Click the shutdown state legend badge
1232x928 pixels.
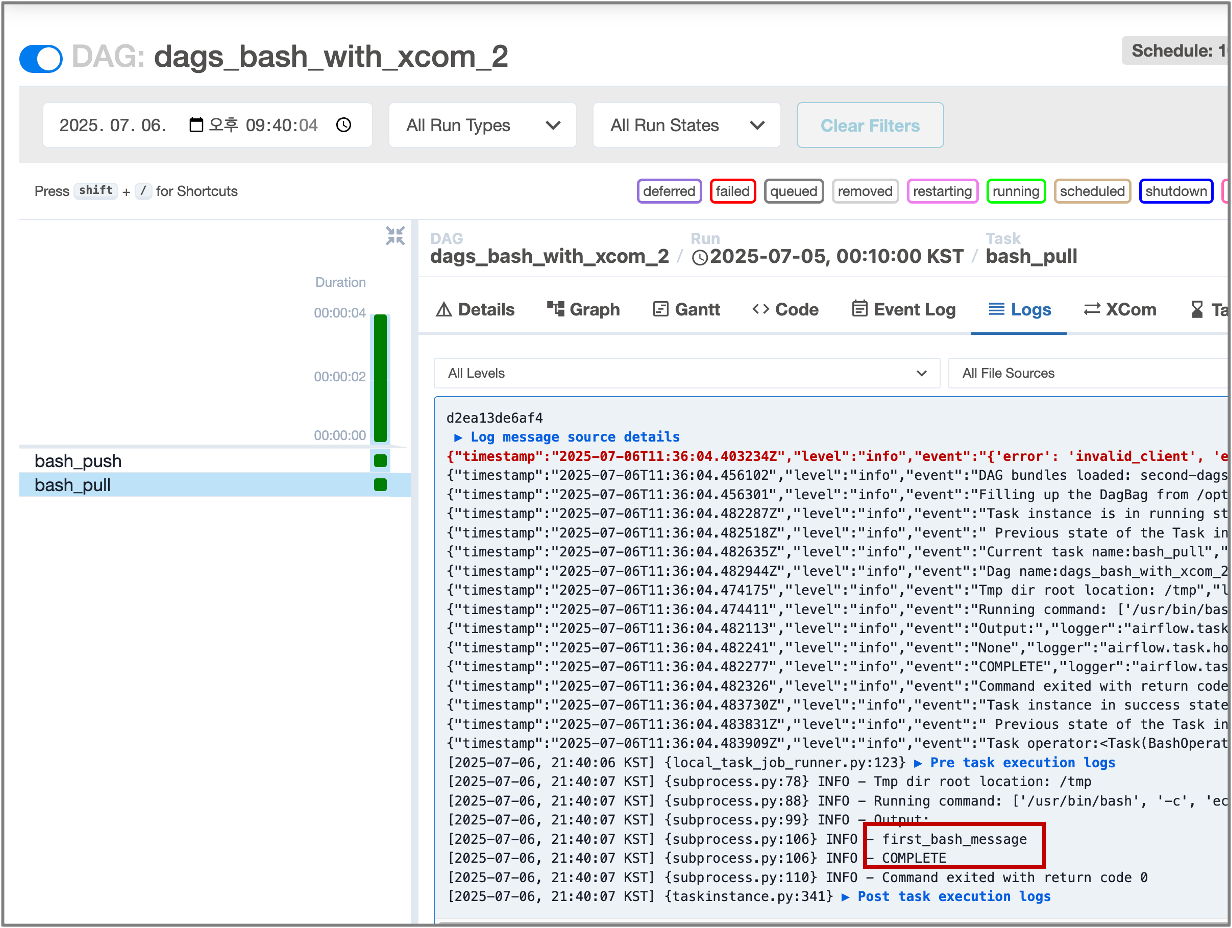click(x=1176, y=191)
